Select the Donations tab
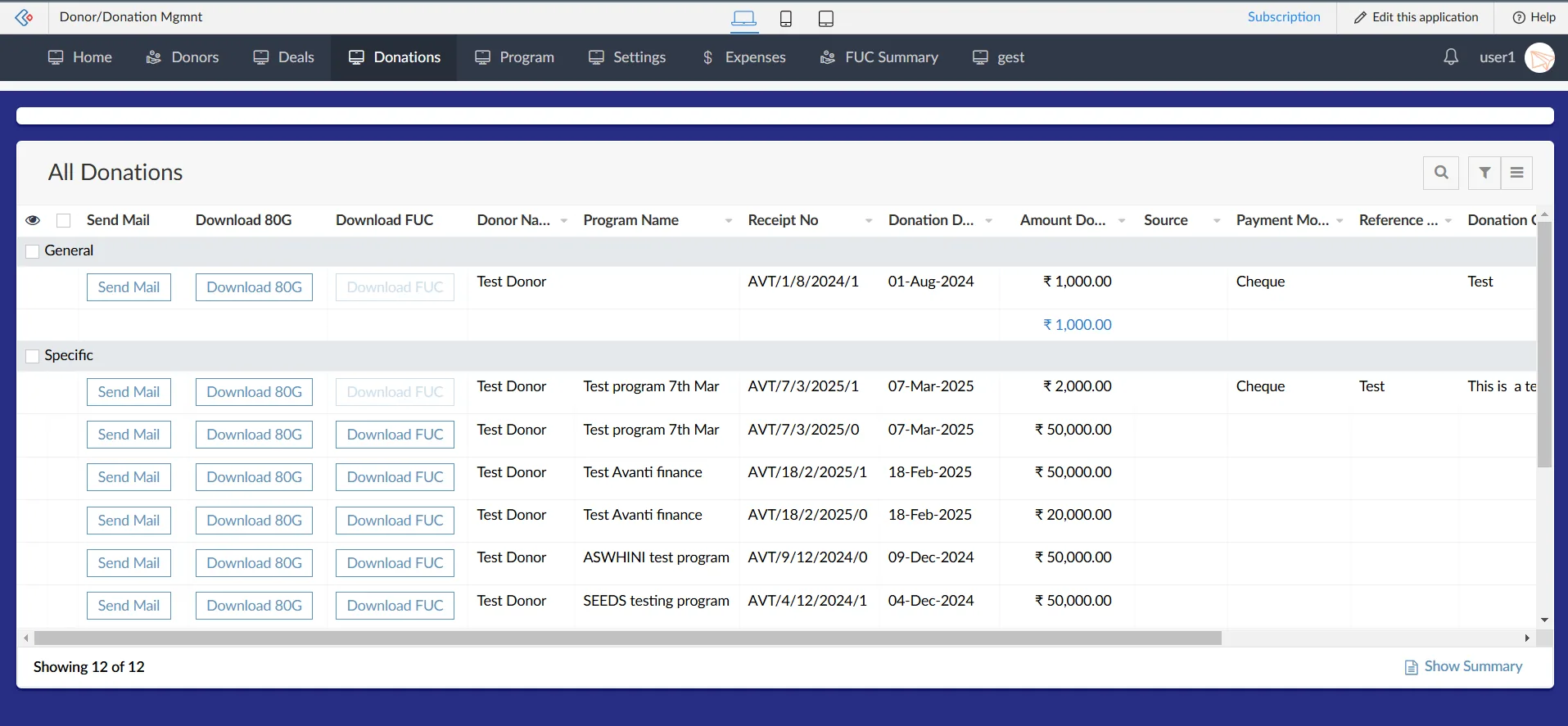The height and width of the screenshot is (726, 1568). pos(394,57)
